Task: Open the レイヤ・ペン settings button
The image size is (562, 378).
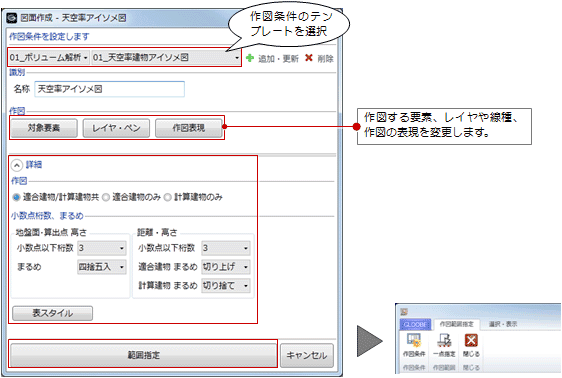Action: point(116,128)
